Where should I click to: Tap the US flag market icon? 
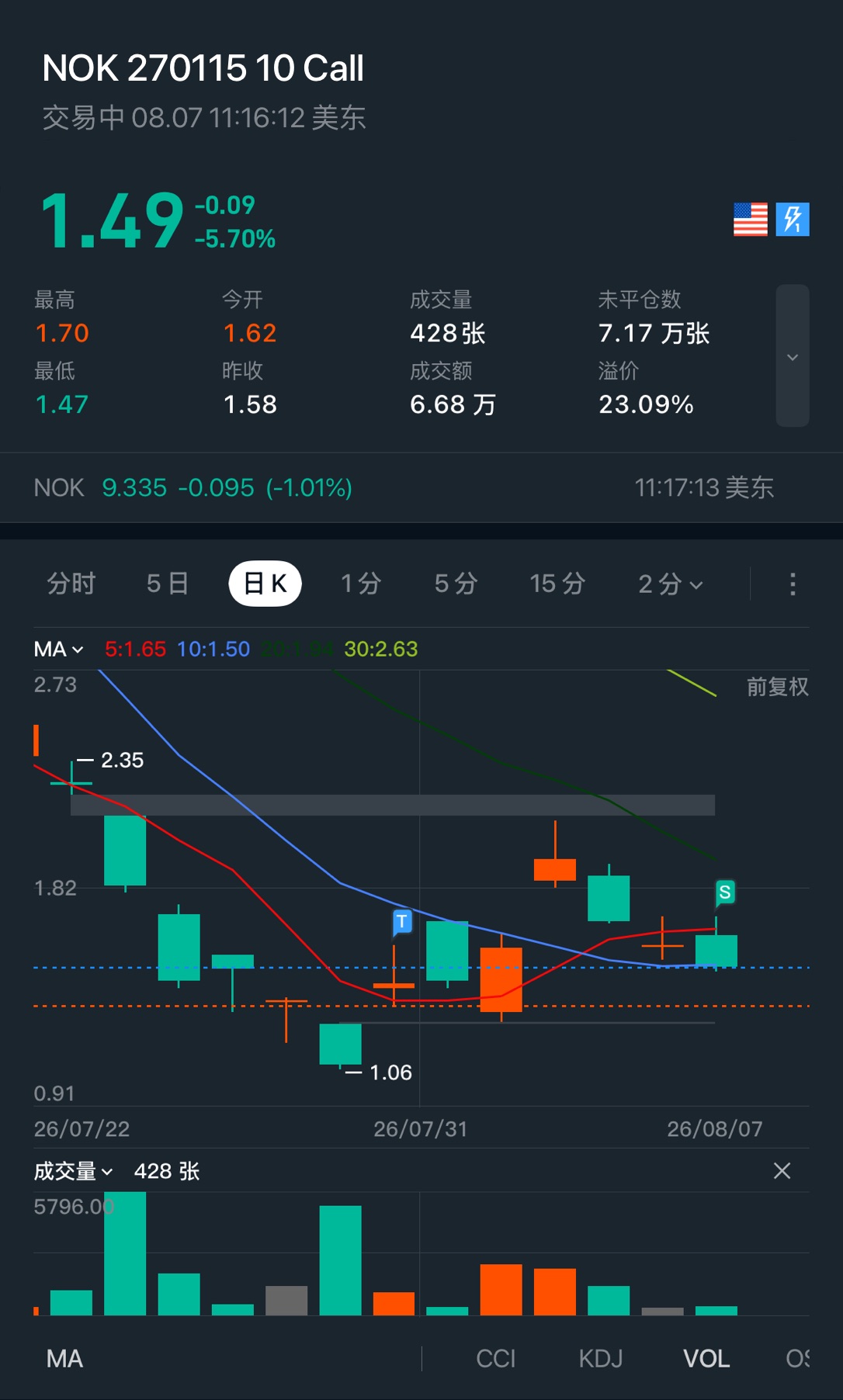(750, 219)
